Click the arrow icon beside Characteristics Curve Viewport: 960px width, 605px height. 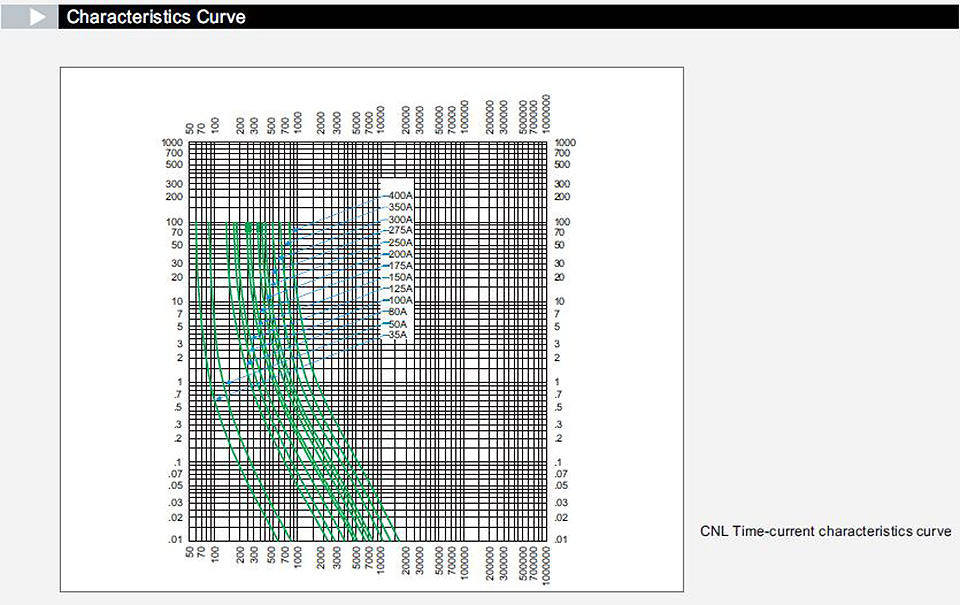click(37, 17)
